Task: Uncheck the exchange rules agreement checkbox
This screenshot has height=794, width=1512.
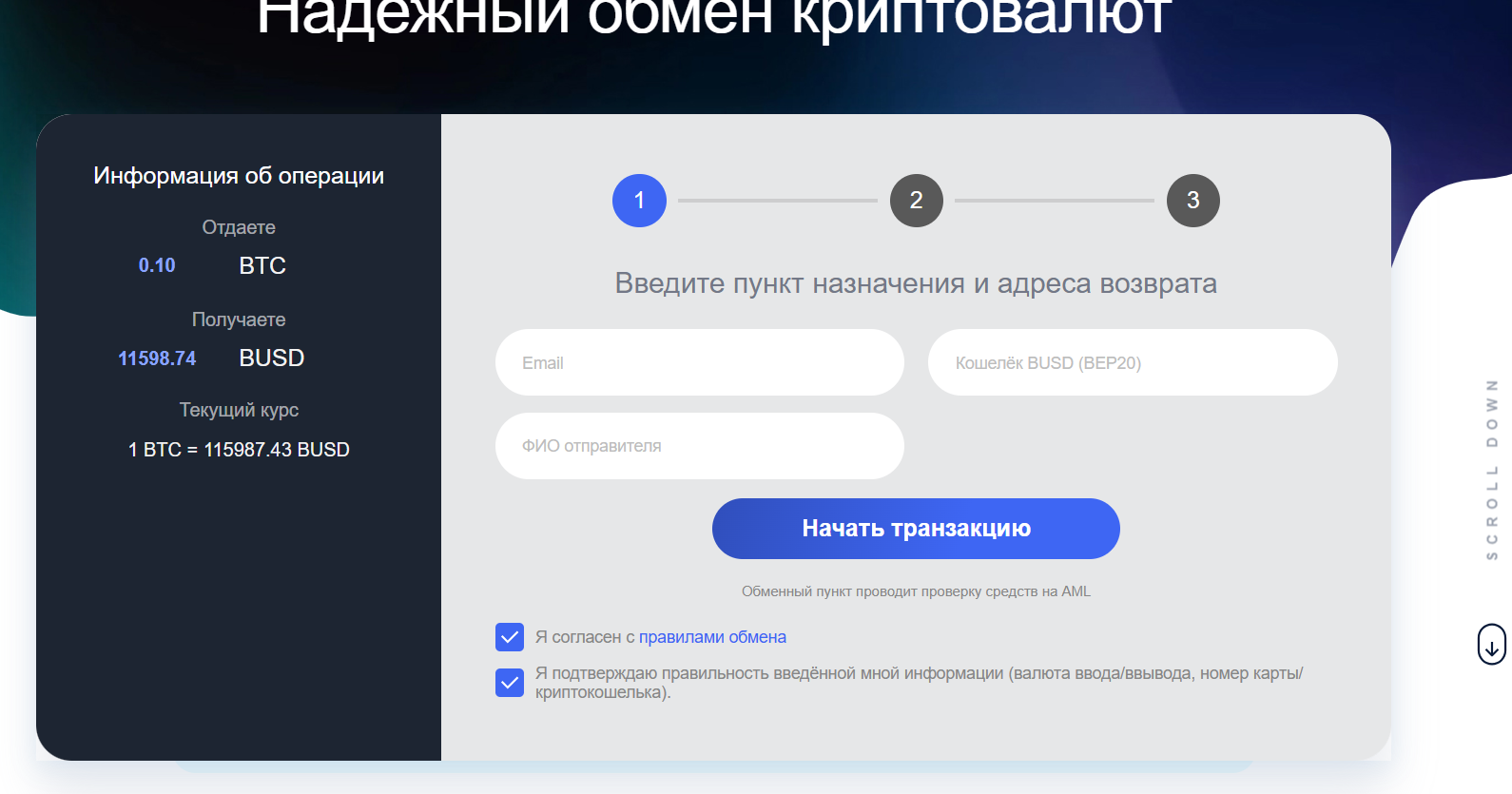Action: pyautogui.click(x=510, y=637)
